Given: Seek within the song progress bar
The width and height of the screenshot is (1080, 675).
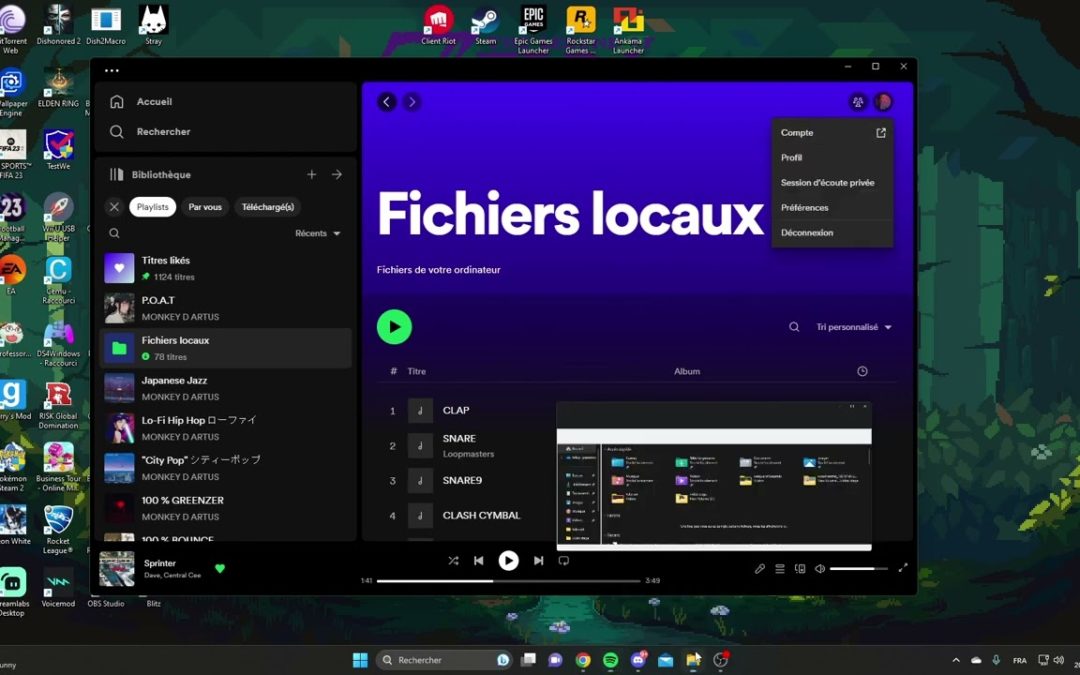Looking at the screenshot, I should tap(508, 581).
